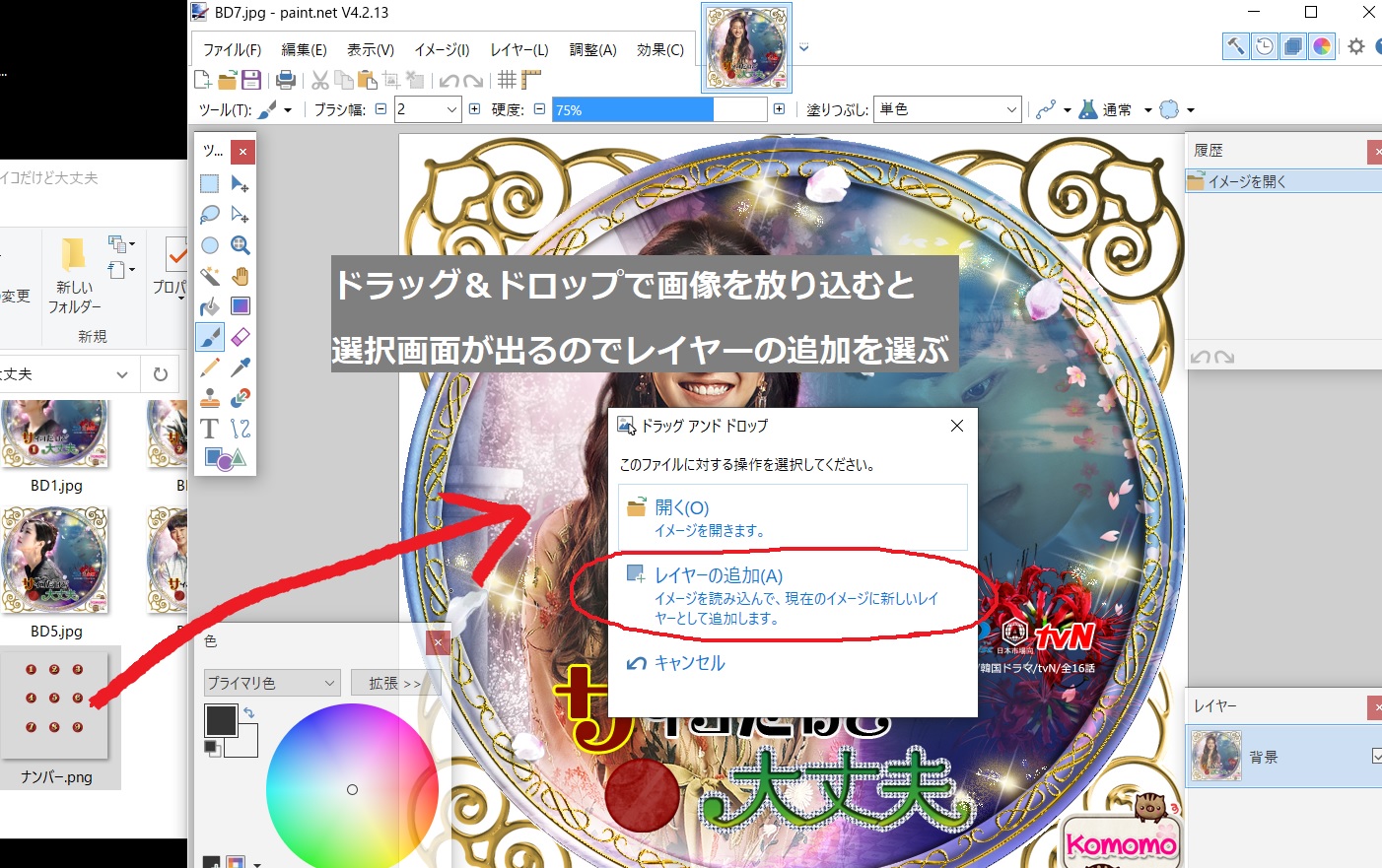1382x868 pixels.
Task: Toggle rulers display
Action: [531, 80]
